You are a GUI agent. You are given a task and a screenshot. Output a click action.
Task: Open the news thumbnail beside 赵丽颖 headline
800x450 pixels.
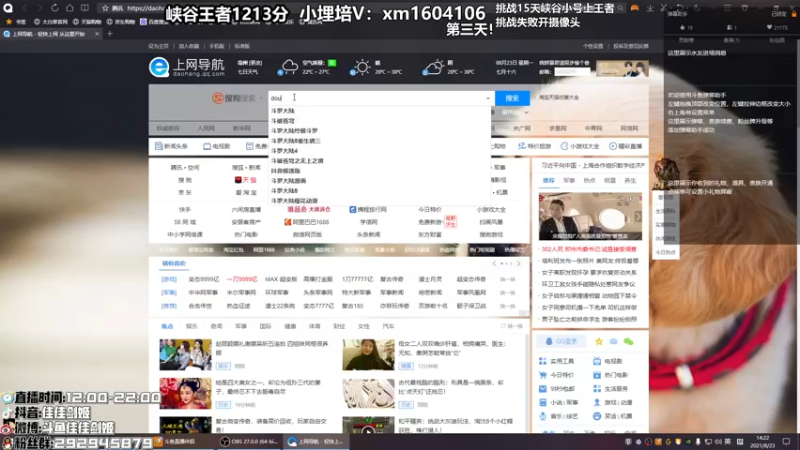pos(185,355)
